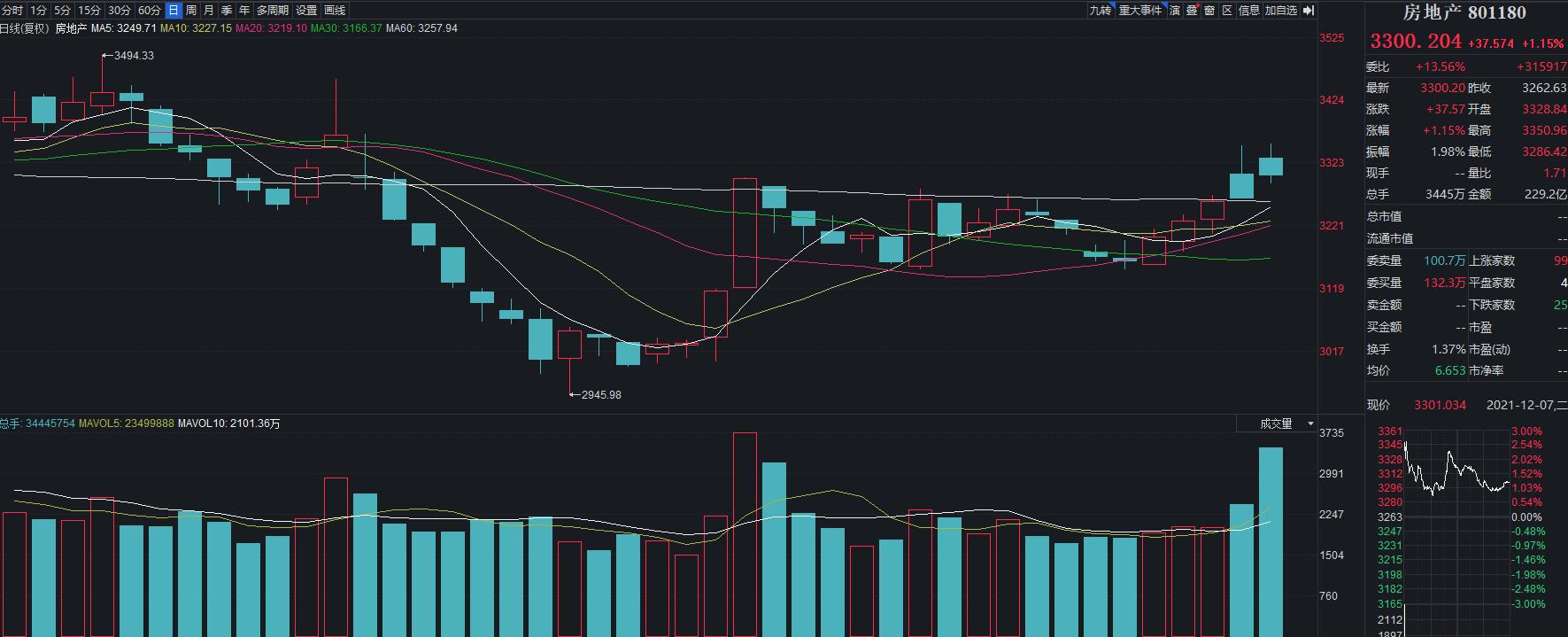Select the 日 daily period tab
This screenshot has width=1568, height=637.
pos(174,11)
